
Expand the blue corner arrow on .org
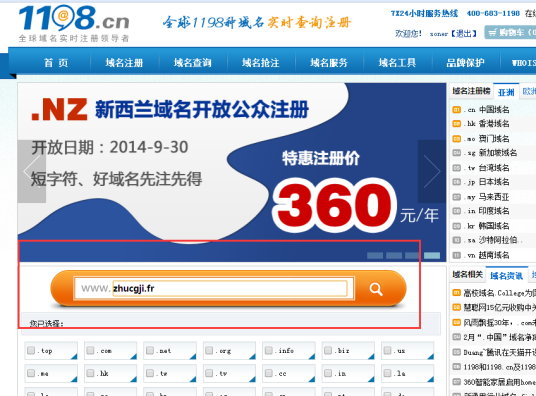[x=253, y=357]
